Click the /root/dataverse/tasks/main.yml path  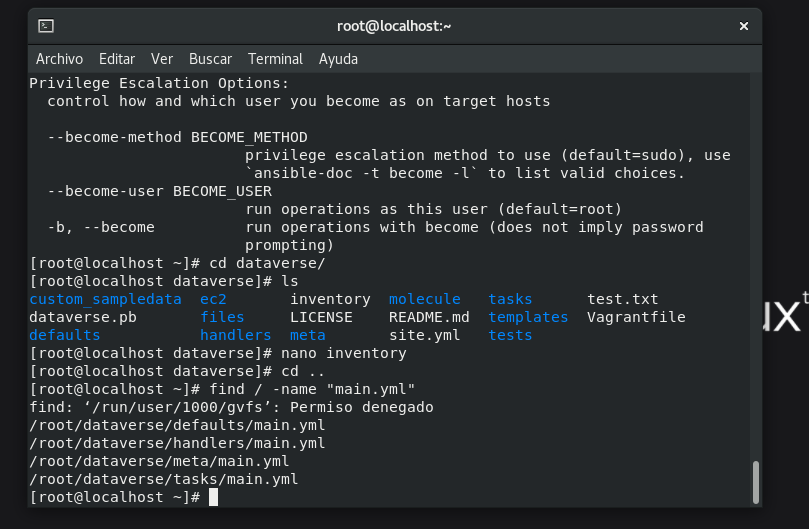click(x=164, y=479)
